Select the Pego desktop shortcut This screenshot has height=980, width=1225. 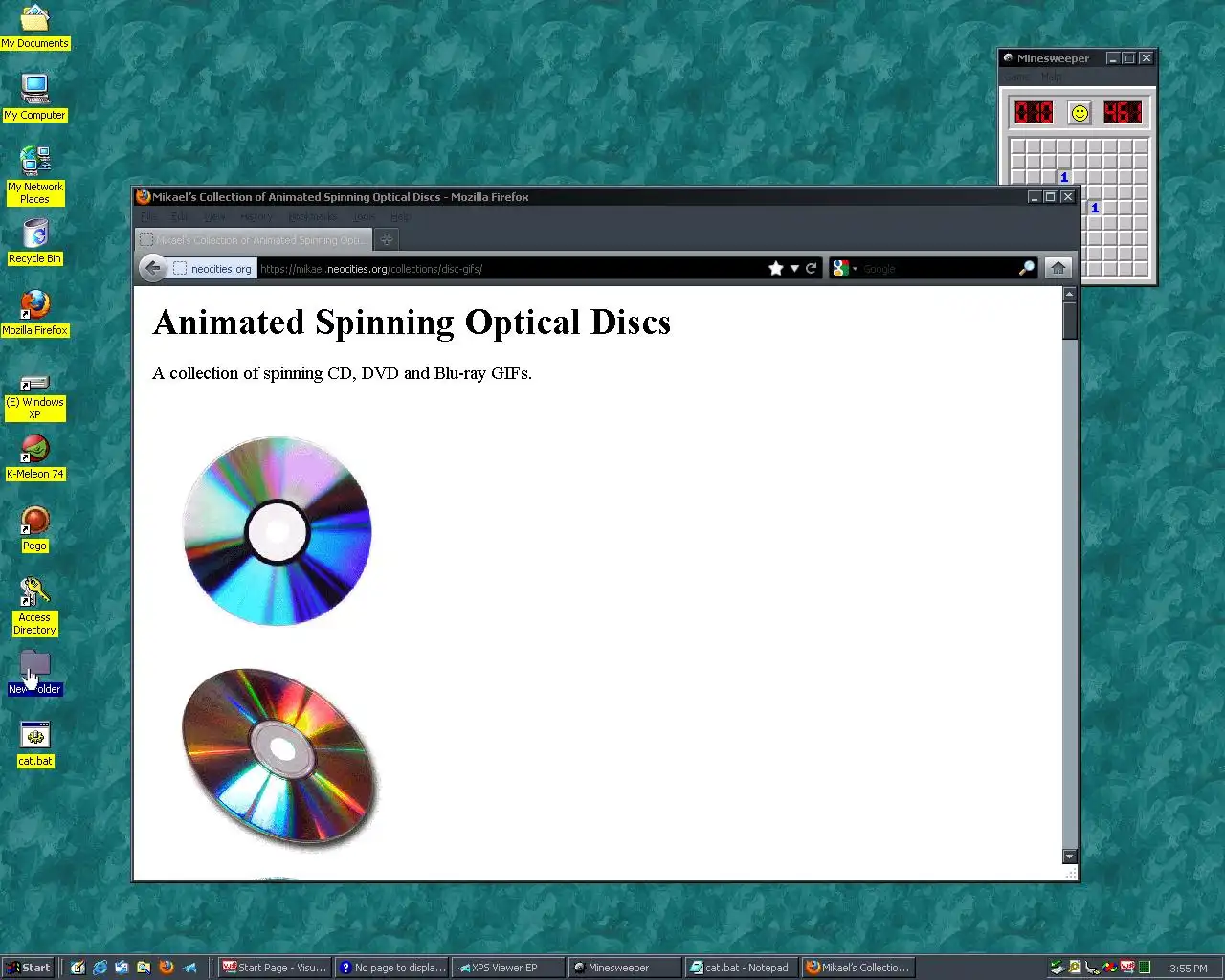pyautogui.click(x=35, y=528)
